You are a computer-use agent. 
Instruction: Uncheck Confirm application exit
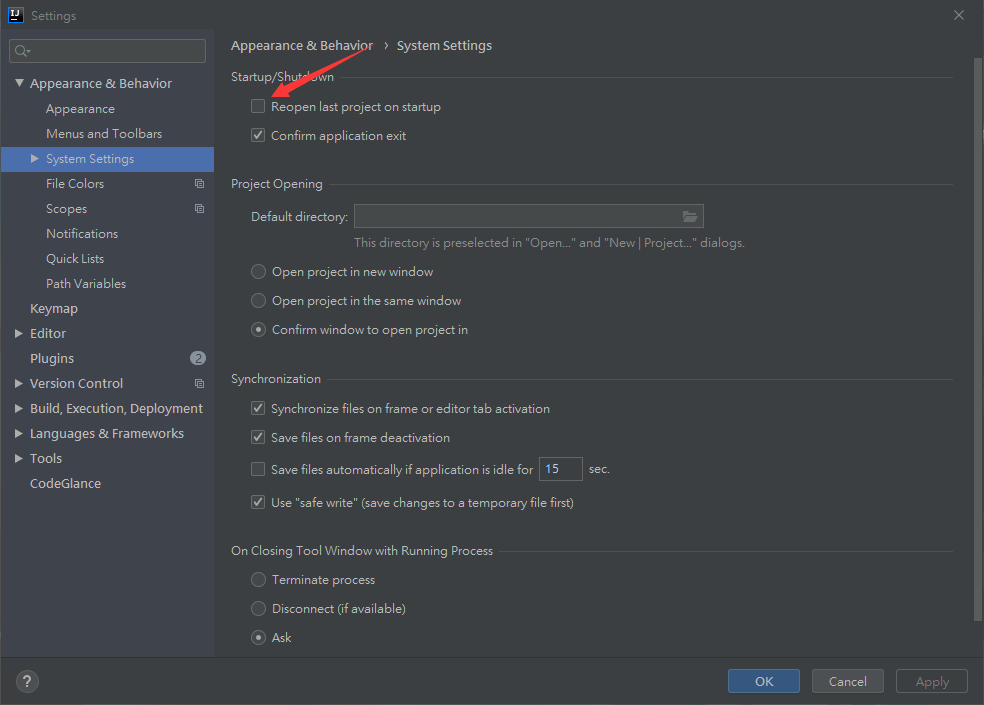click(x=258, y=136)
